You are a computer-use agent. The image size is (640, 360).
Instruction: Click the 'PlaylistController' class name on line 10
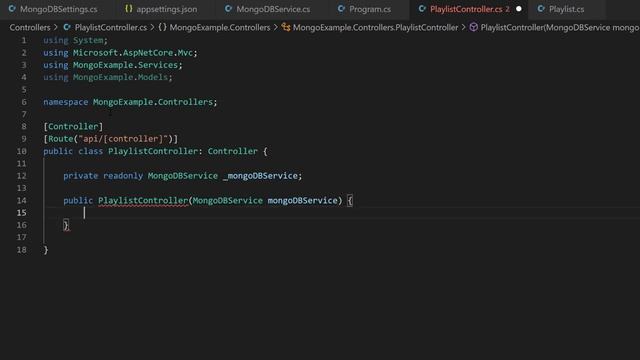pyautogui.click(x=153, y=151)
